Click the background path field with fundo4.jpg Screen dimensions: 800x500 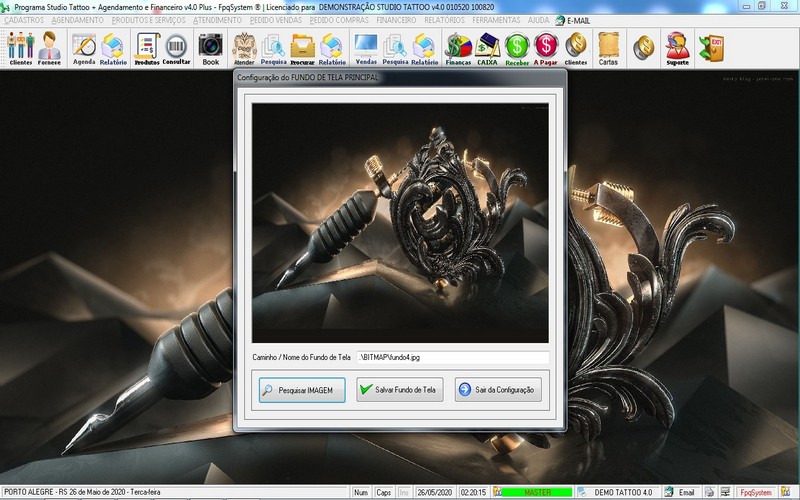453,357
